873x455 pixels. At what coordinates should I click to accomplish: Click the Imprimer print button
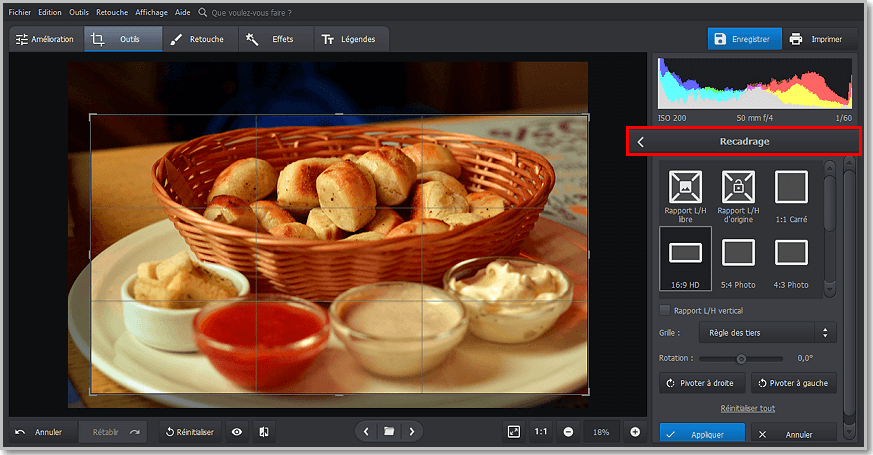point(819,39)
